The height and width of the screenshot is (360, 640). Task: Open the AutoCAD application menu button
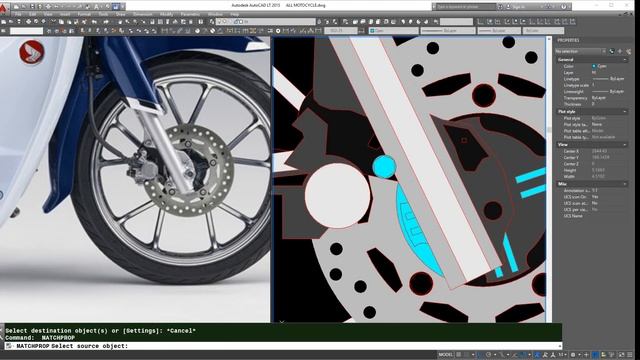point(3,7)
